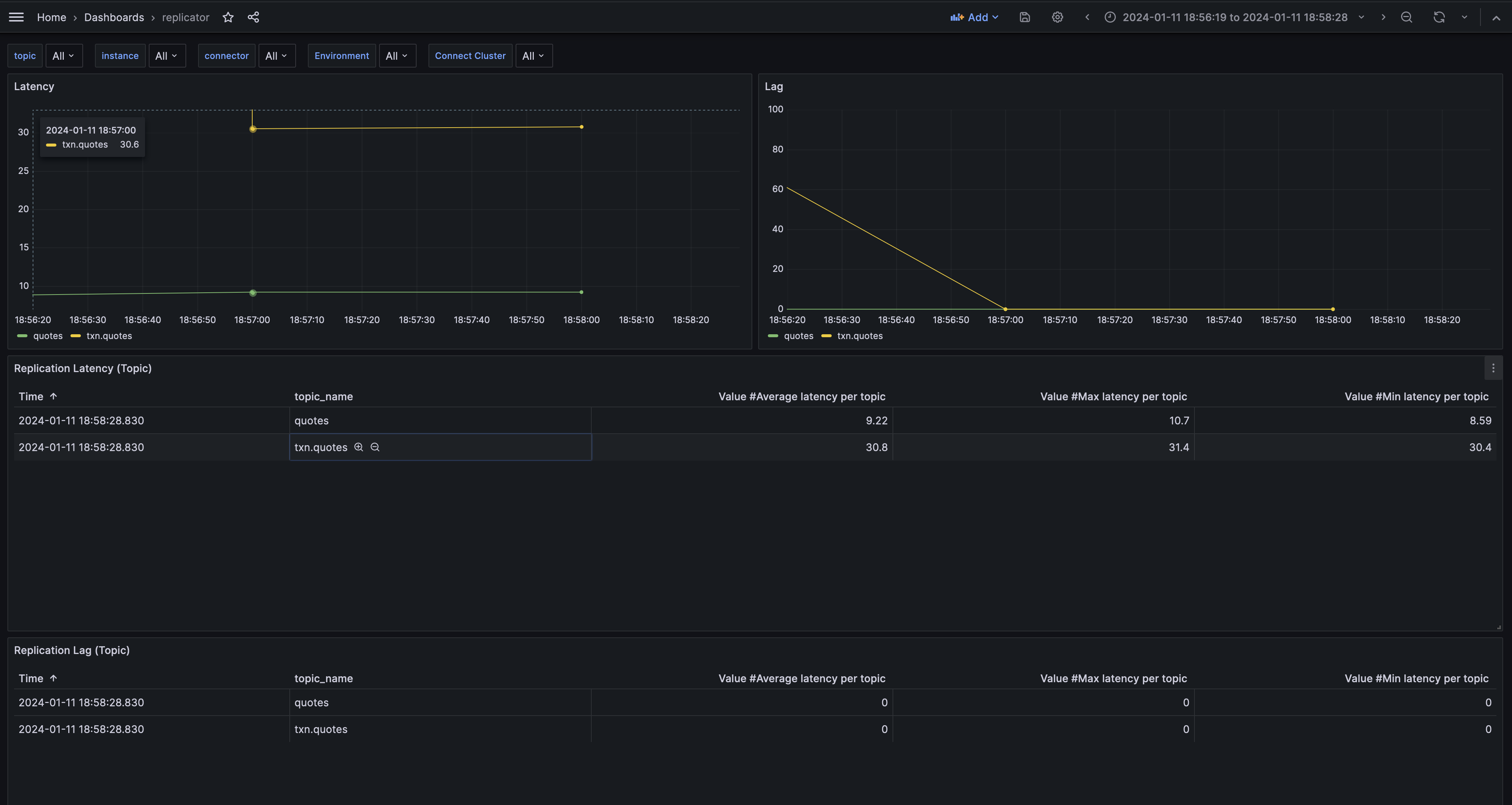The image size is (1512, 805).
Task: Open the refresh interval dropdown
Action: (1465, 17)
